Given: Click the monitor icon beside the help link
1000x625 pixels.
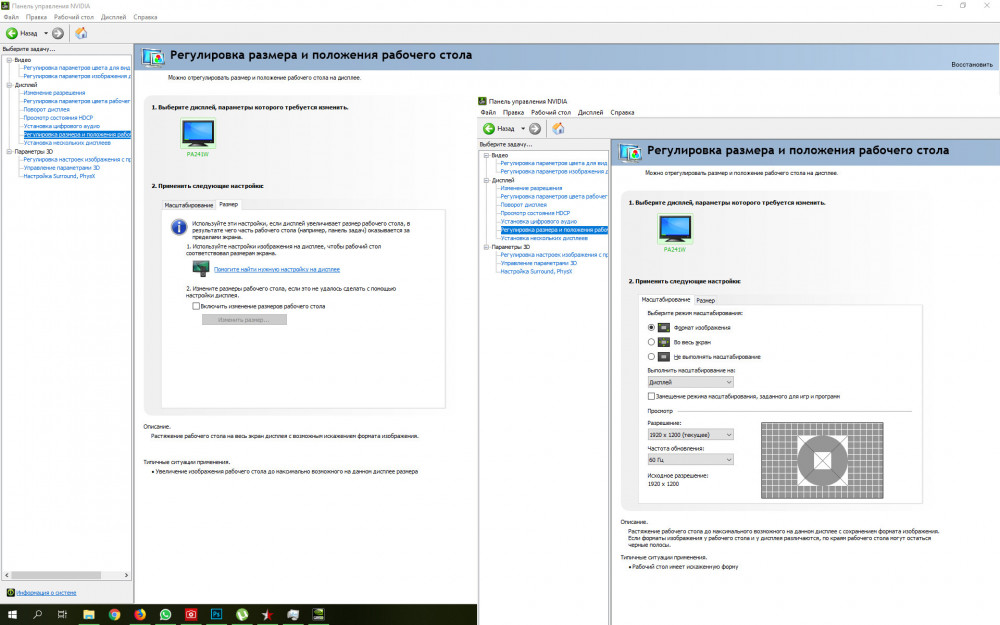Looking at the screenshot, I should (x=201, y=268).
